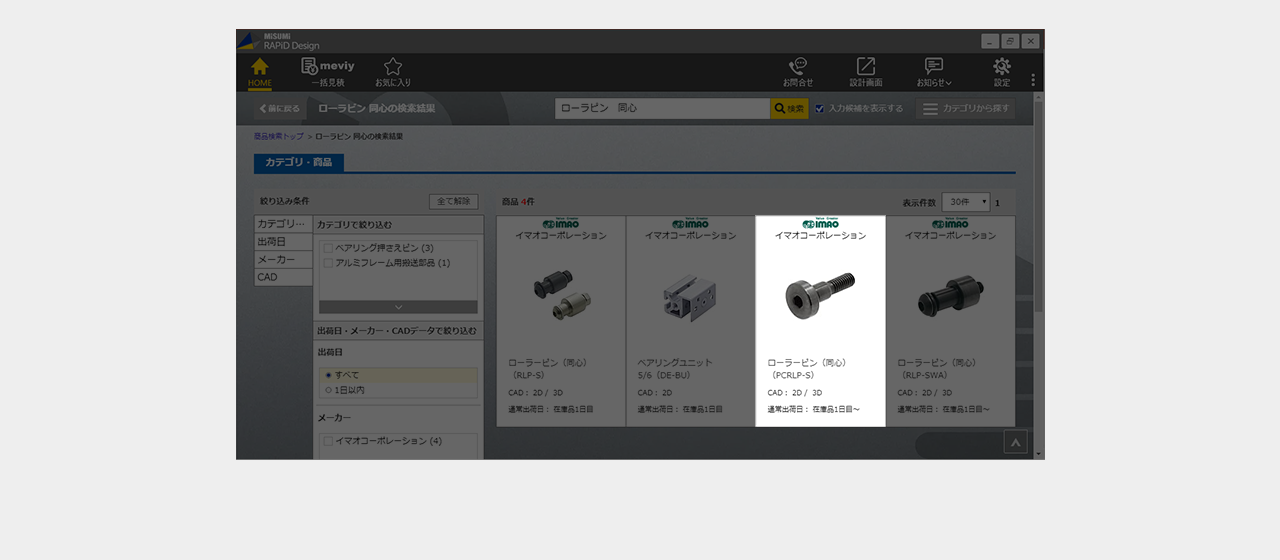Open the 表示件数 30件 dropdown
1280x560 pixels.
[x=965, y=202]
